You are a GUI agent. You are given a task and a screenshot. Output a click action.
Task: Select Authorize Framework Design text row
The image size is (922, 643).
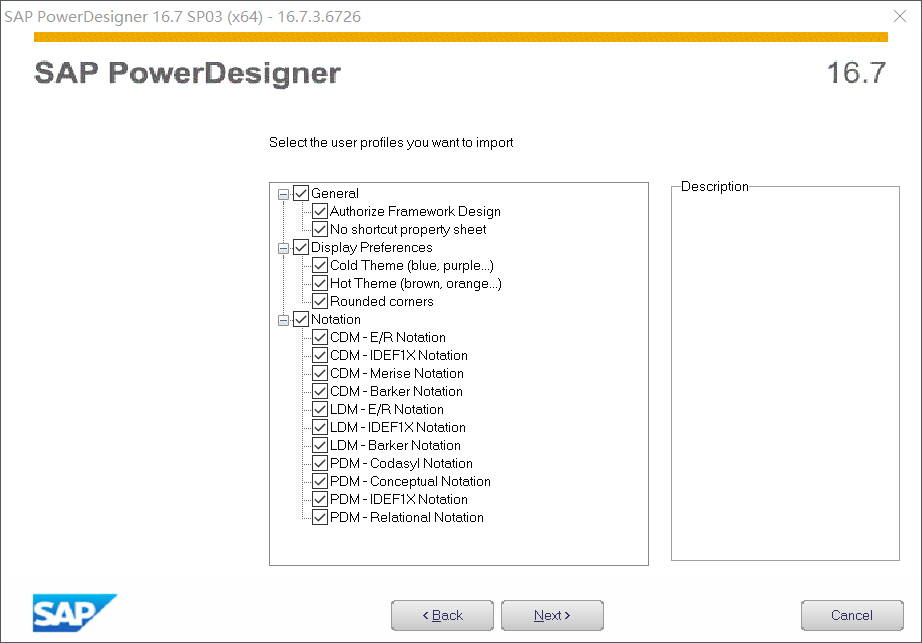pyautogui.click(x=415, y=211)
